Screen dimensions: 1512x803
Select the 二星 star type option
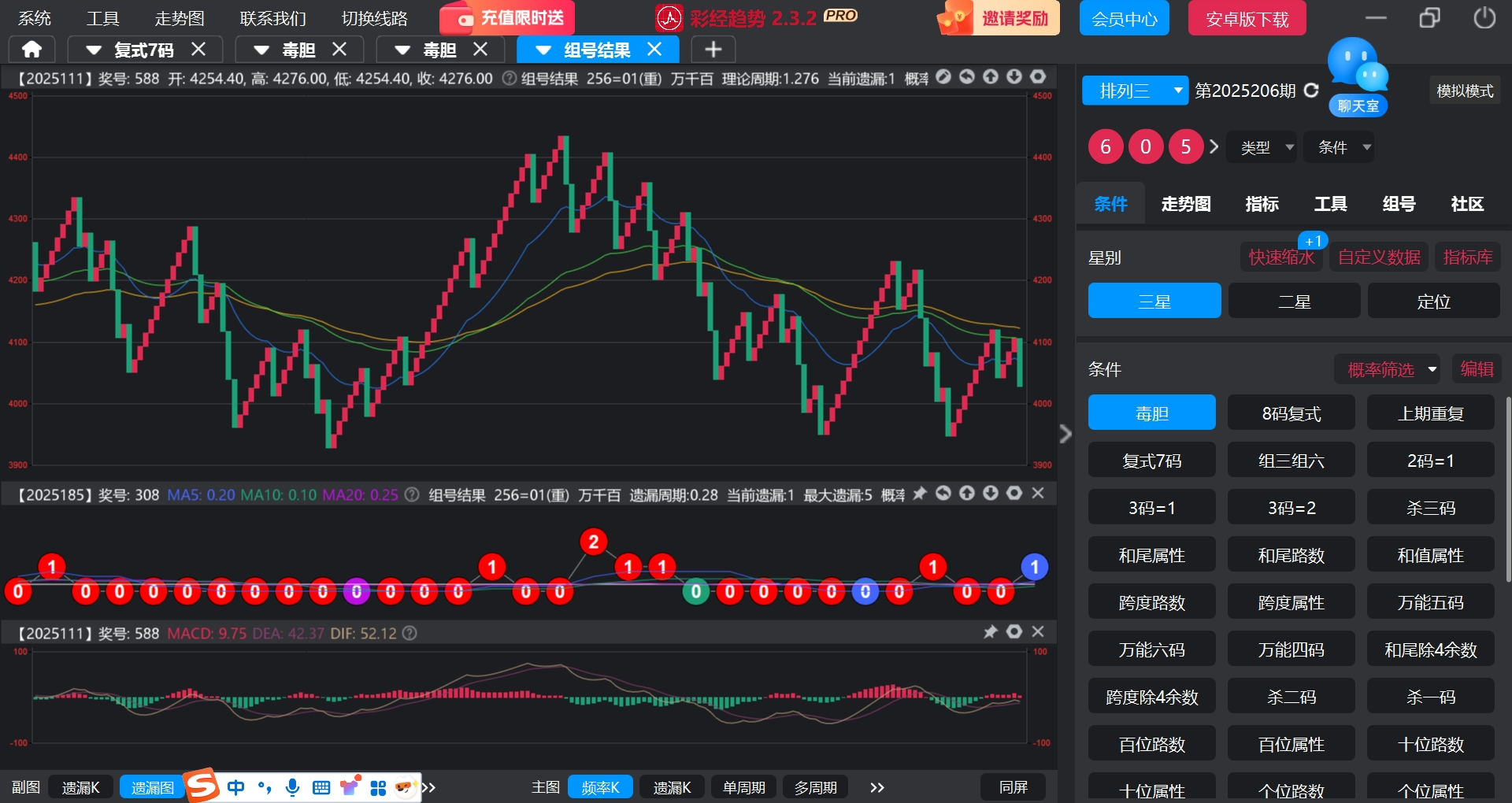tap(1294, 302)
